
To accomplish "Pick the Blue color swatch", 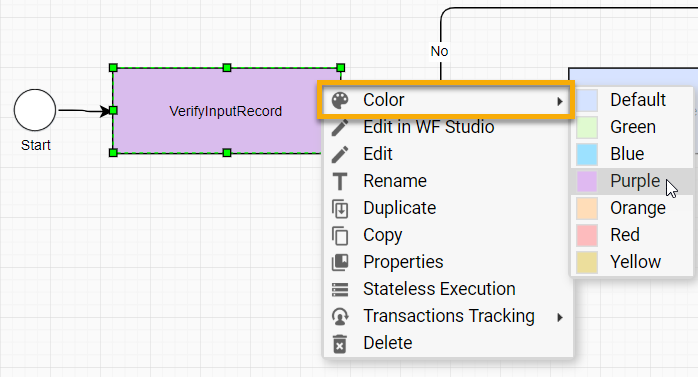I will click(587, 154).
